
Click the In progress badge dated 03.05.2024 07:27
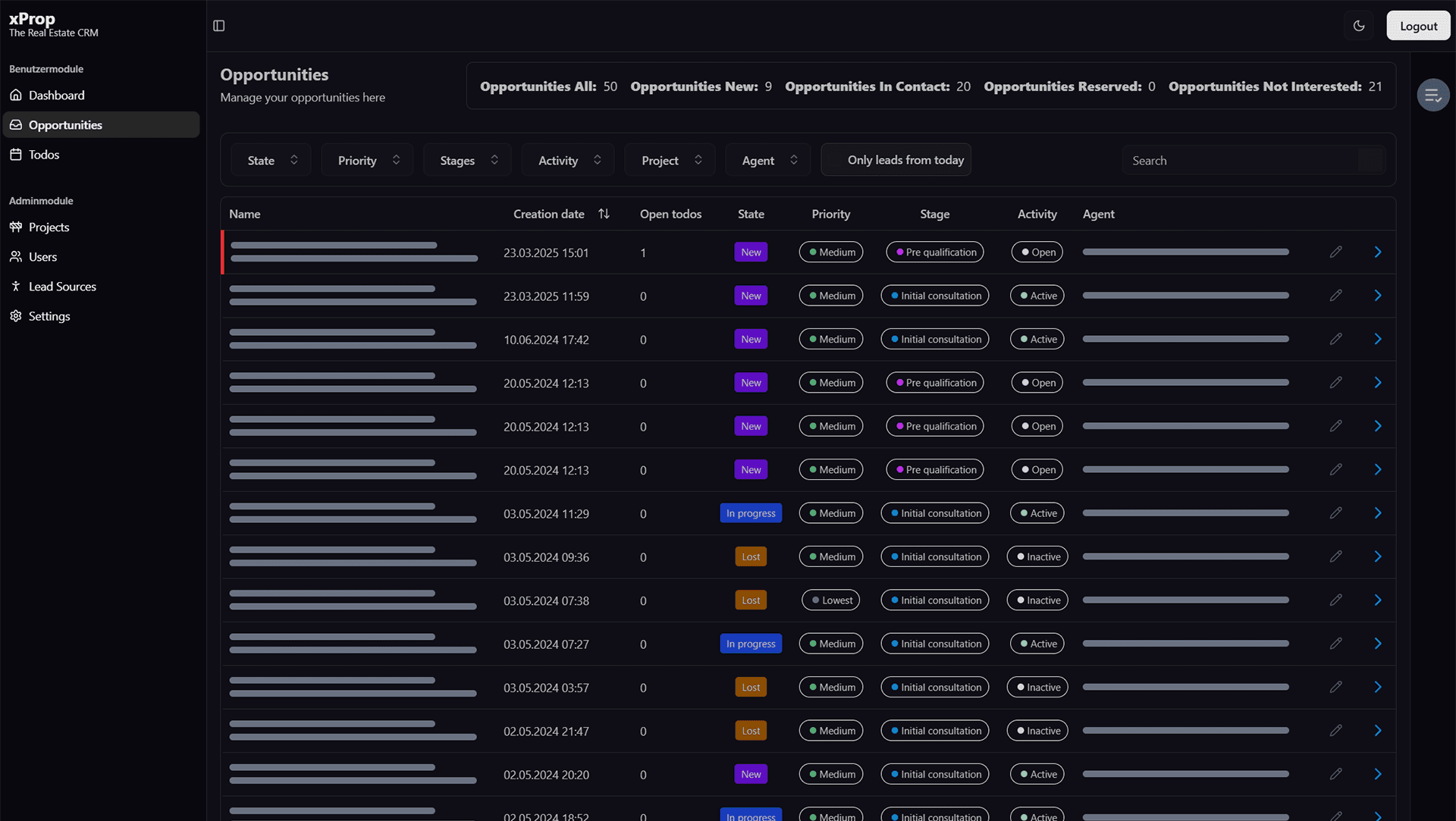(x=750, y=644)
